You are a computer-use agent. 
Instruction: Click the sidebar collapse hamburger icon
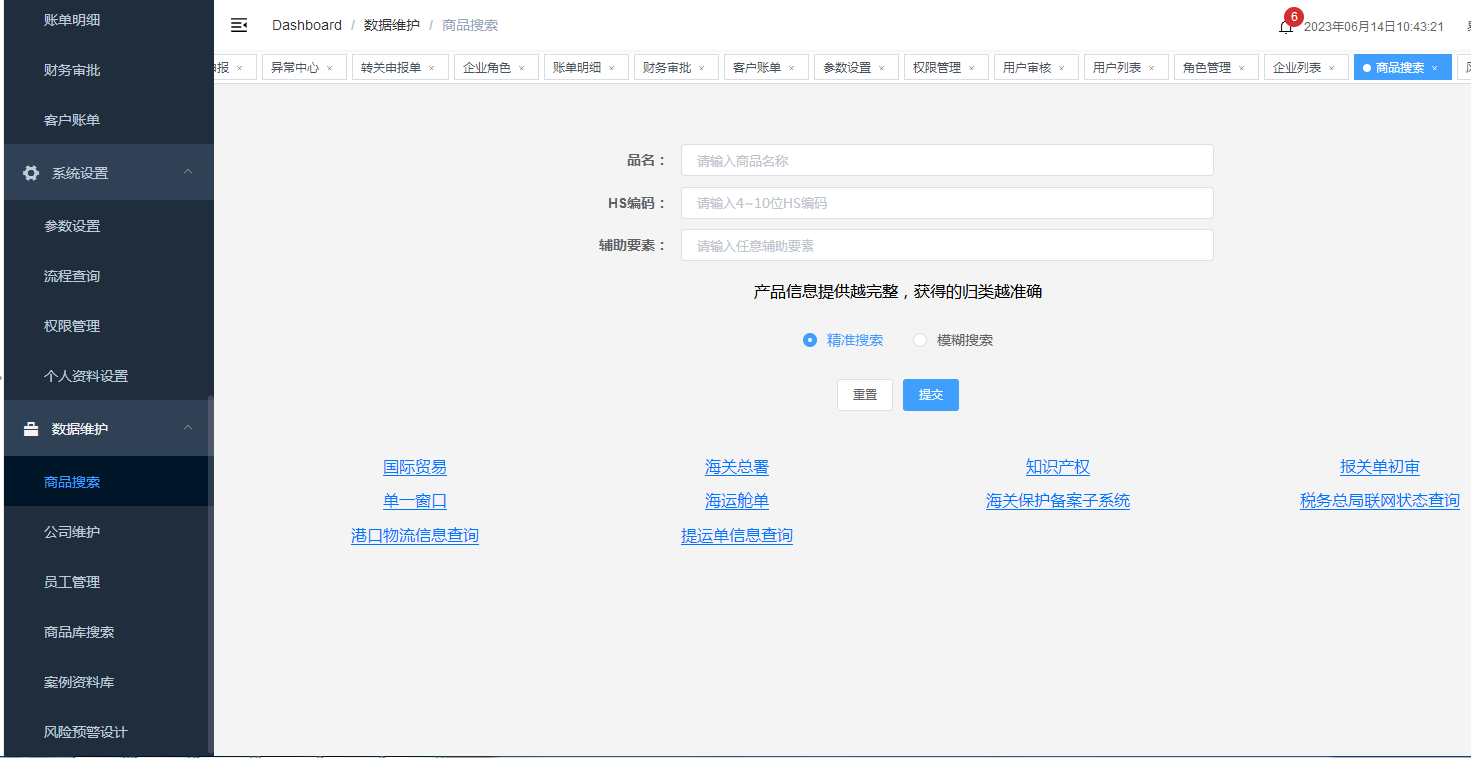coord(239,25)
